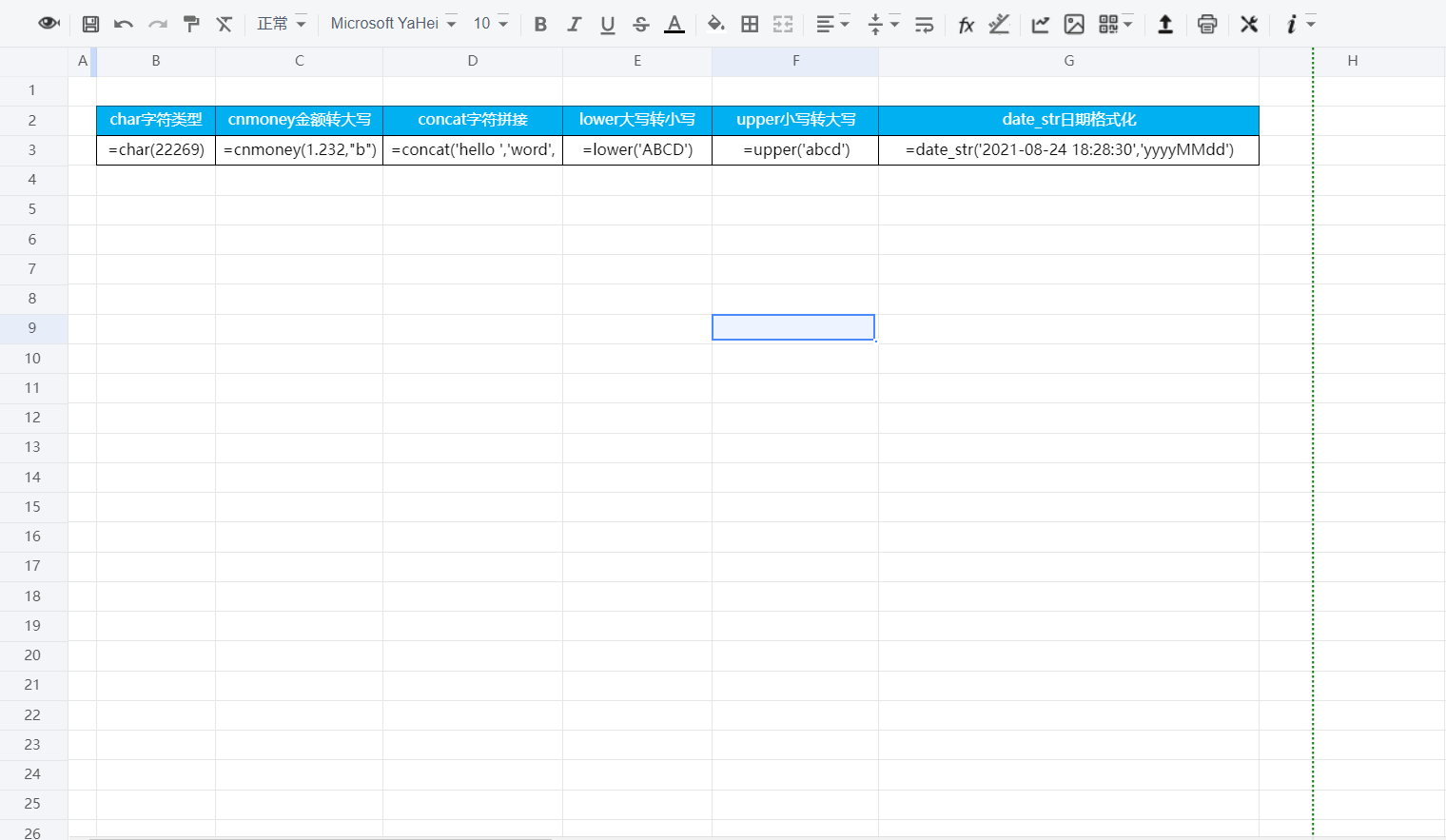Open horizontal alignment dropdown
1446x840 pixels.
tap(832, 24)
